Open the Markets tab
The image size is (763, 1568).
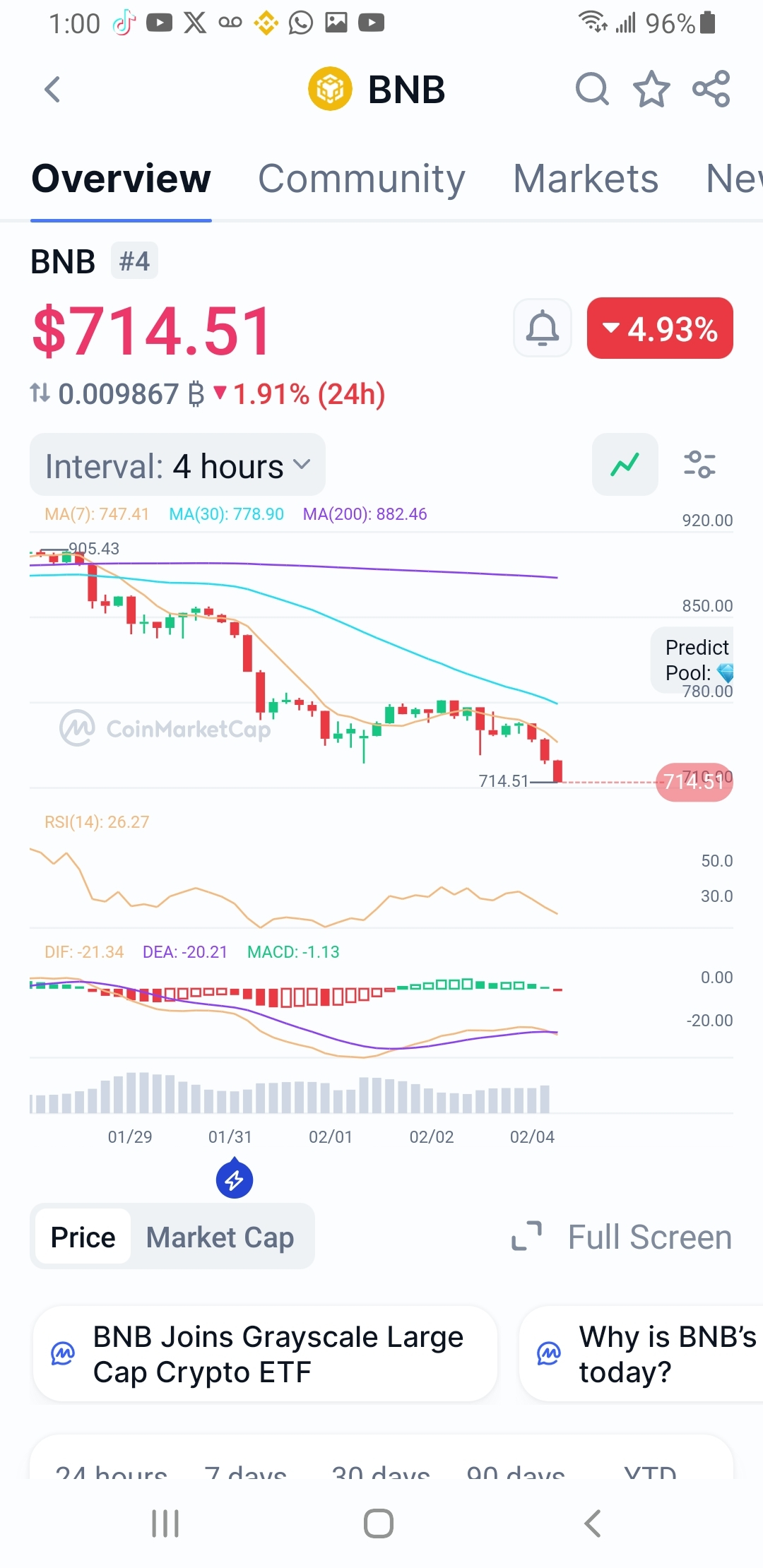click(x=586, y=179)
